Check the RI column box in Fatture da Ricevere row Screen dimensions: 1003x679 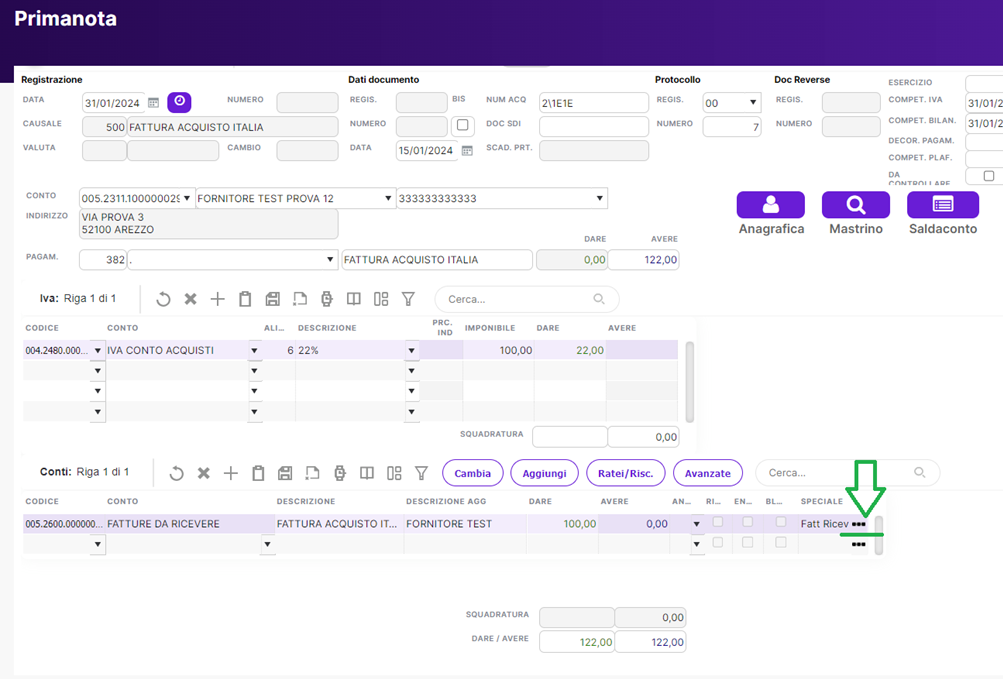coord(717,522)
